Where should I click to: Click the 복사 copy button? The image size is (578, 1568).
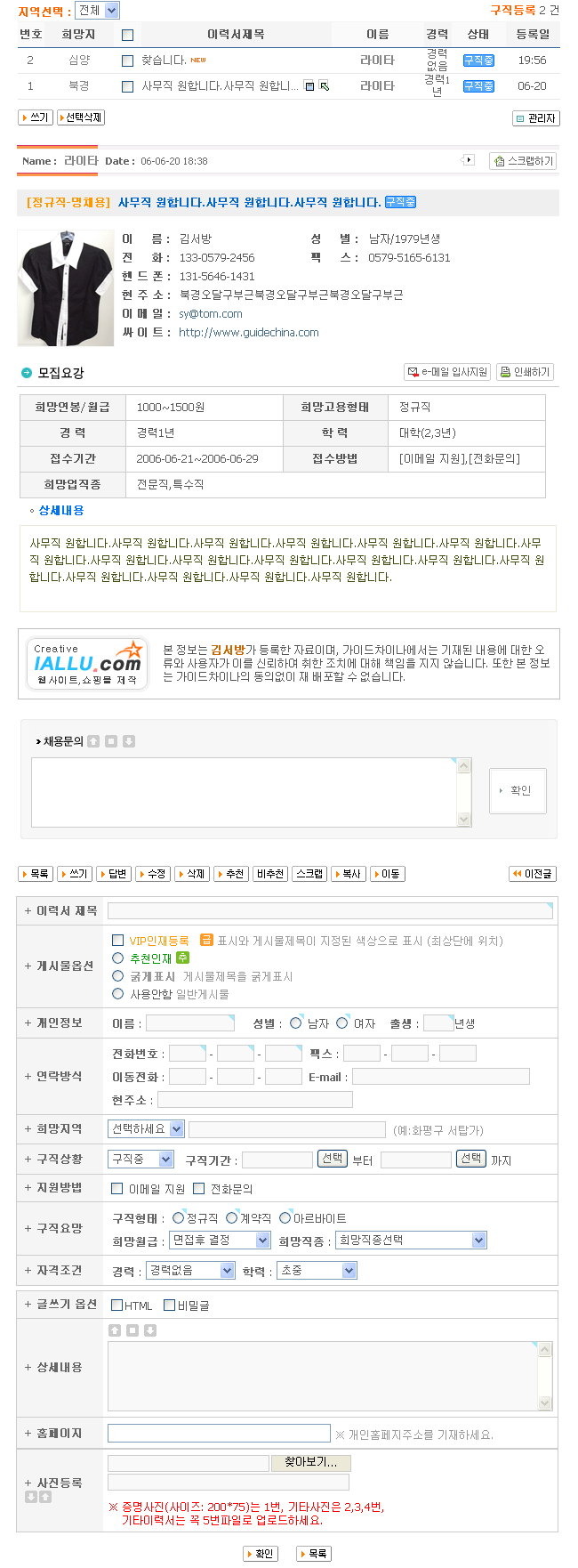(x=349, y=874)
